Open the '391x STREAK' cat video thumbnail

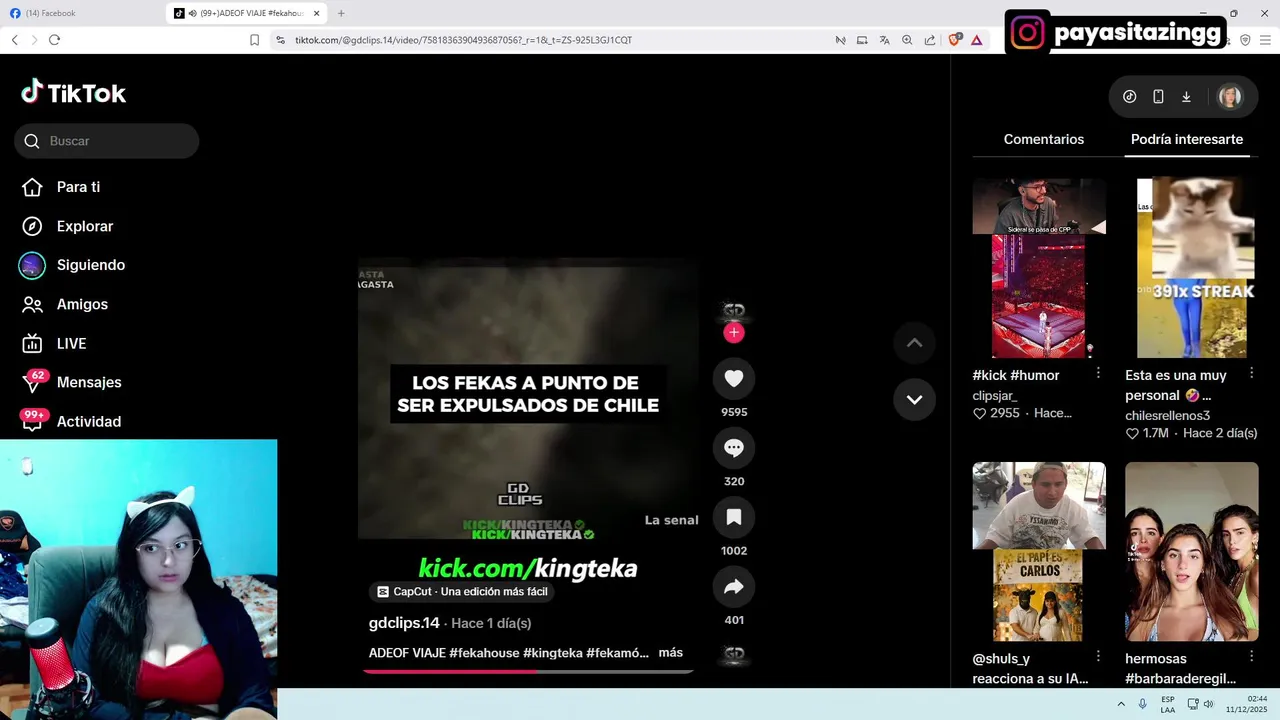coord(1192,268)
